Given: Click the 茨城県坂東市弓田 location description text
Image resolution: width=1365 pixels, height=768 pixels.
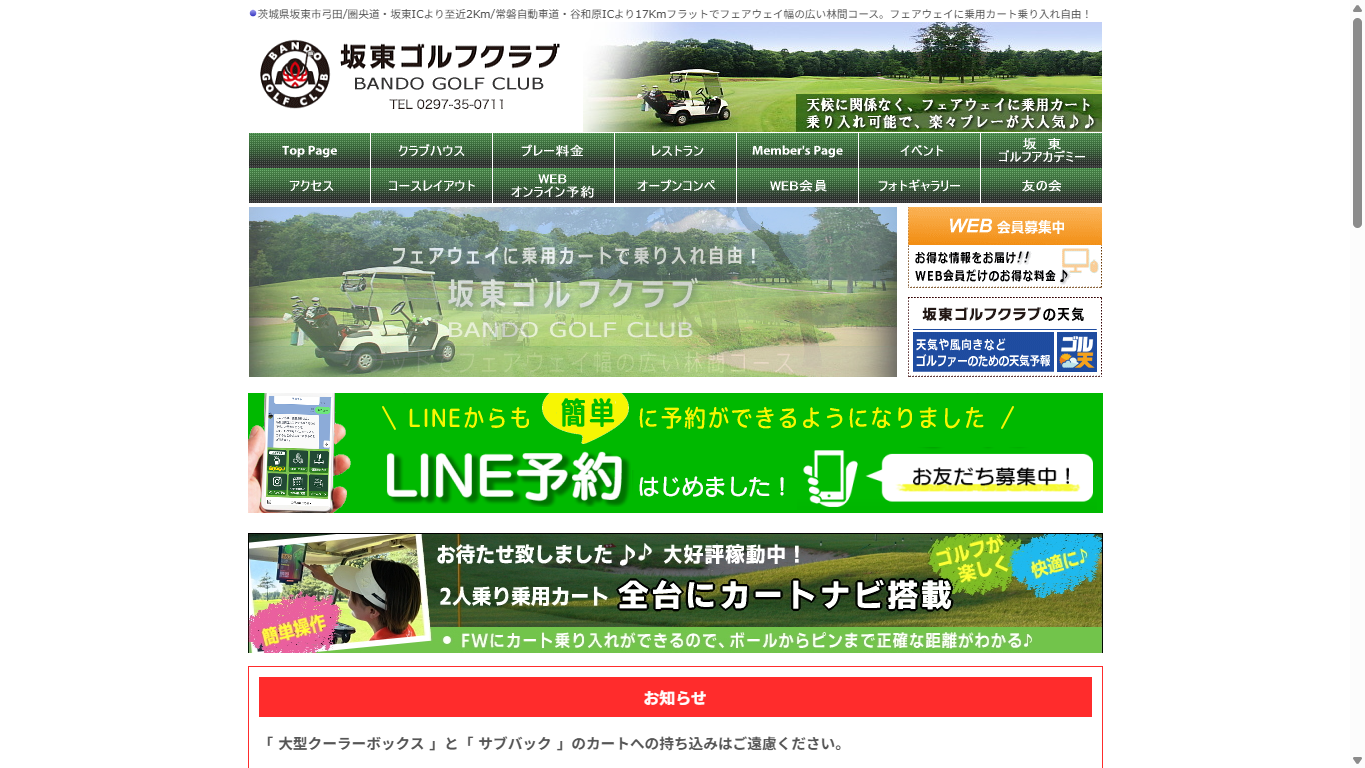Looking at the screenshot, I should 674,14.
